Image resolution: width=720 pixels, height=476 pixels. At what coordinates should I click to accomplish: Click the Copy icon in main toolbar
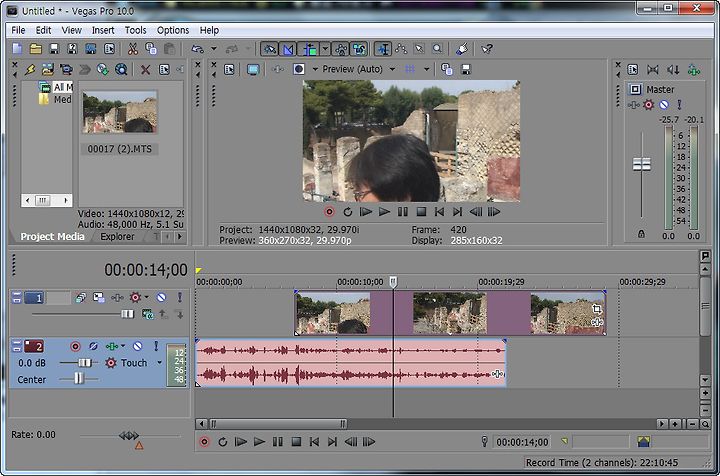[x=151, y=49]
